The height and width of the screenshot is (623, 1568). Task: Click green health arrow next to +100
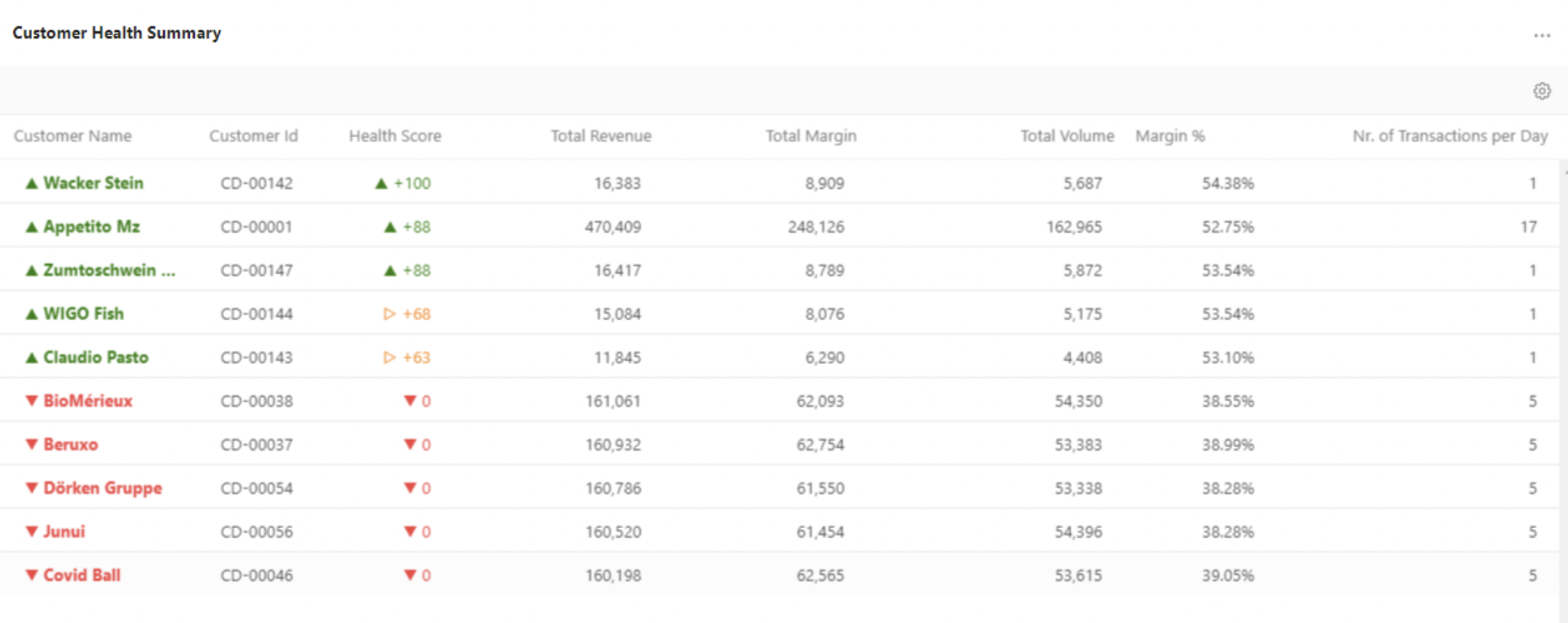click(380, 183)
